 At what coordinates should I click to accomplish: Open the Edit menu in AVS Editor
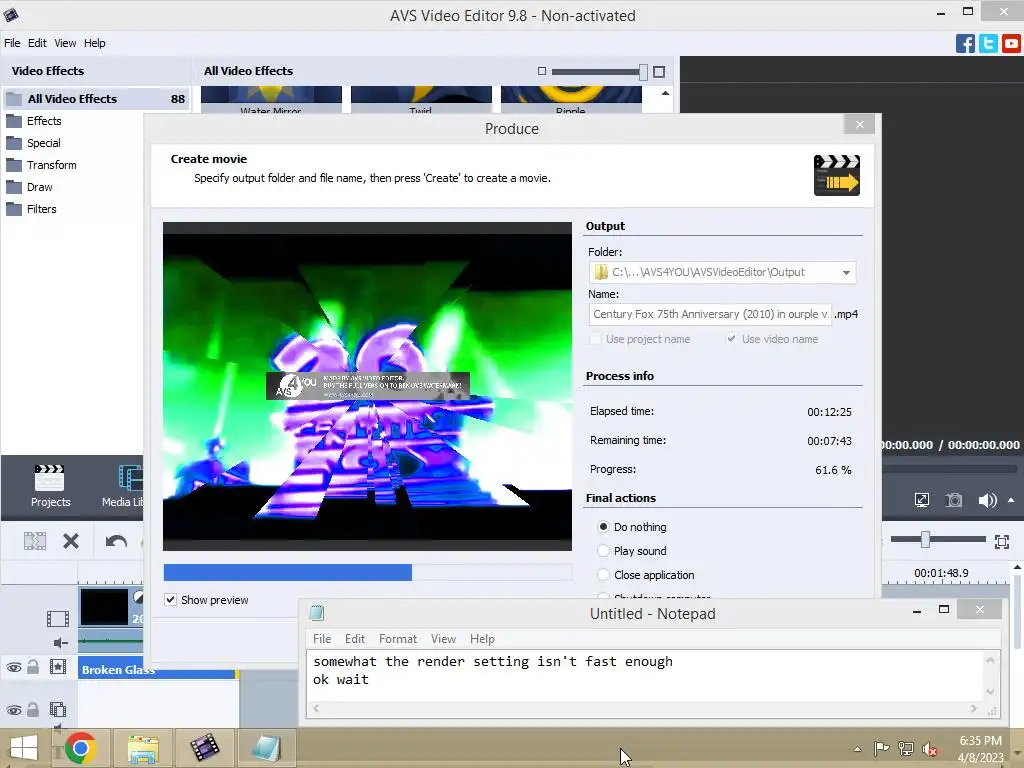pyautogui.click(x=37, y=43)
